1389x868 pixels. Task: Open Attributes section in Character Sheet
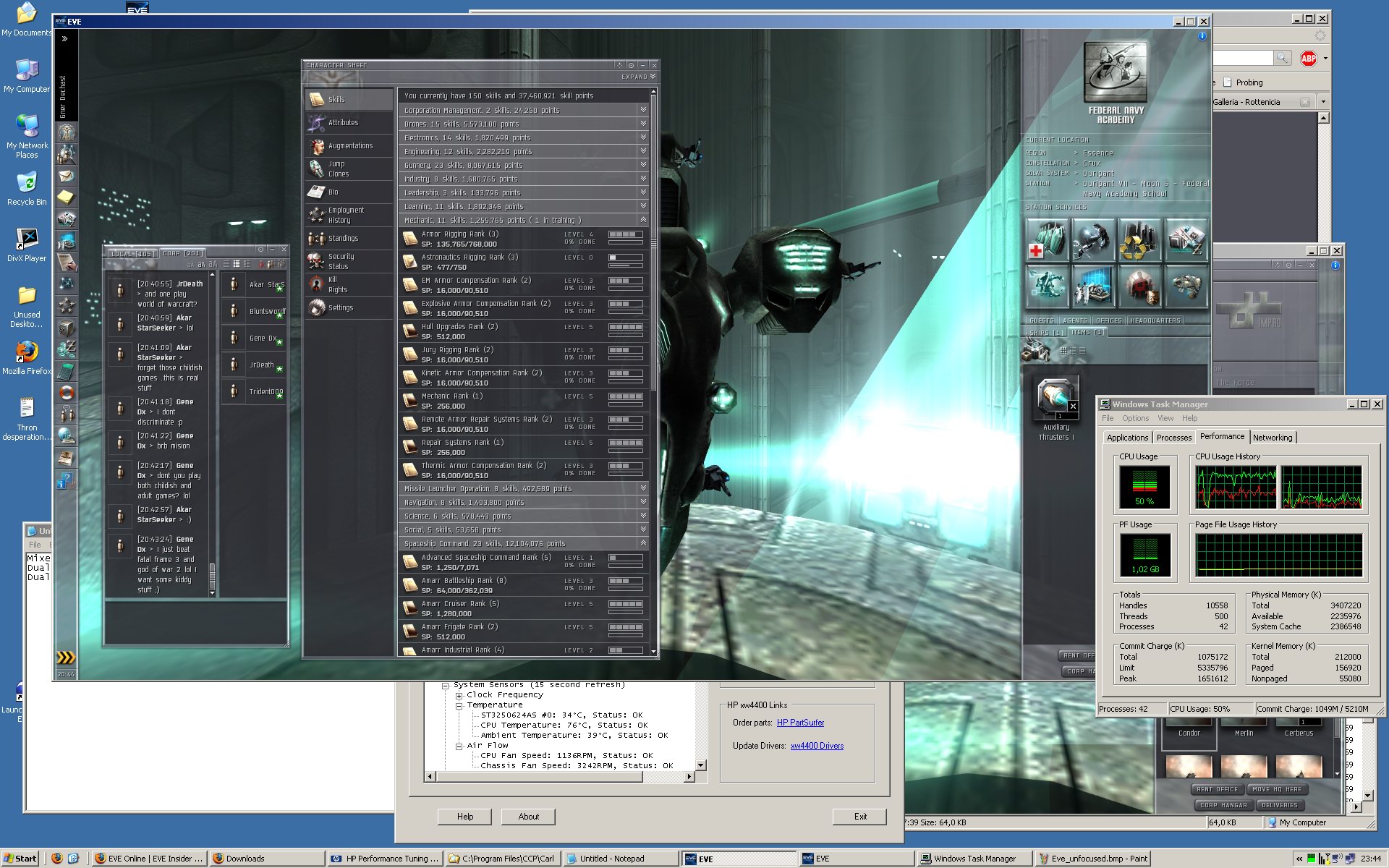[x=343, y=123]
